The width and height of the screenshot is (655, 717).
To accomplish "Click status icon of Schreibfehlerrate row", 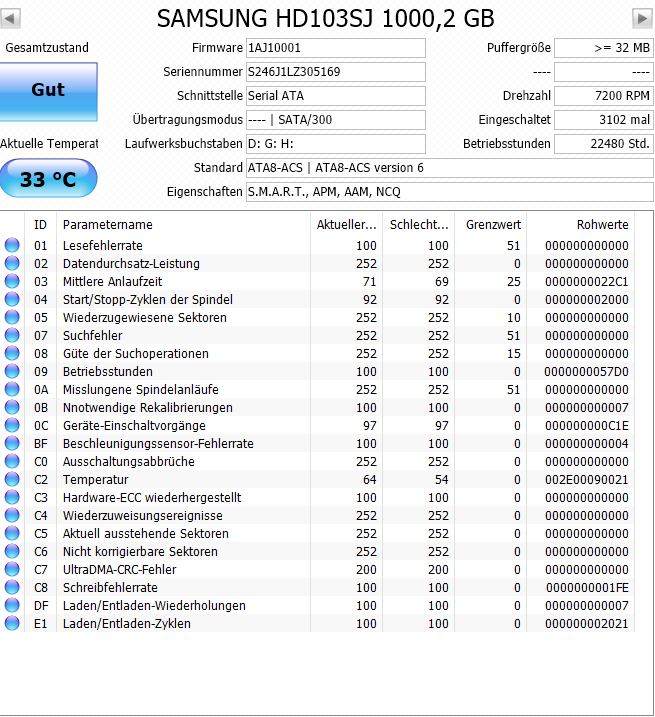I will click(x=12, y=587).
